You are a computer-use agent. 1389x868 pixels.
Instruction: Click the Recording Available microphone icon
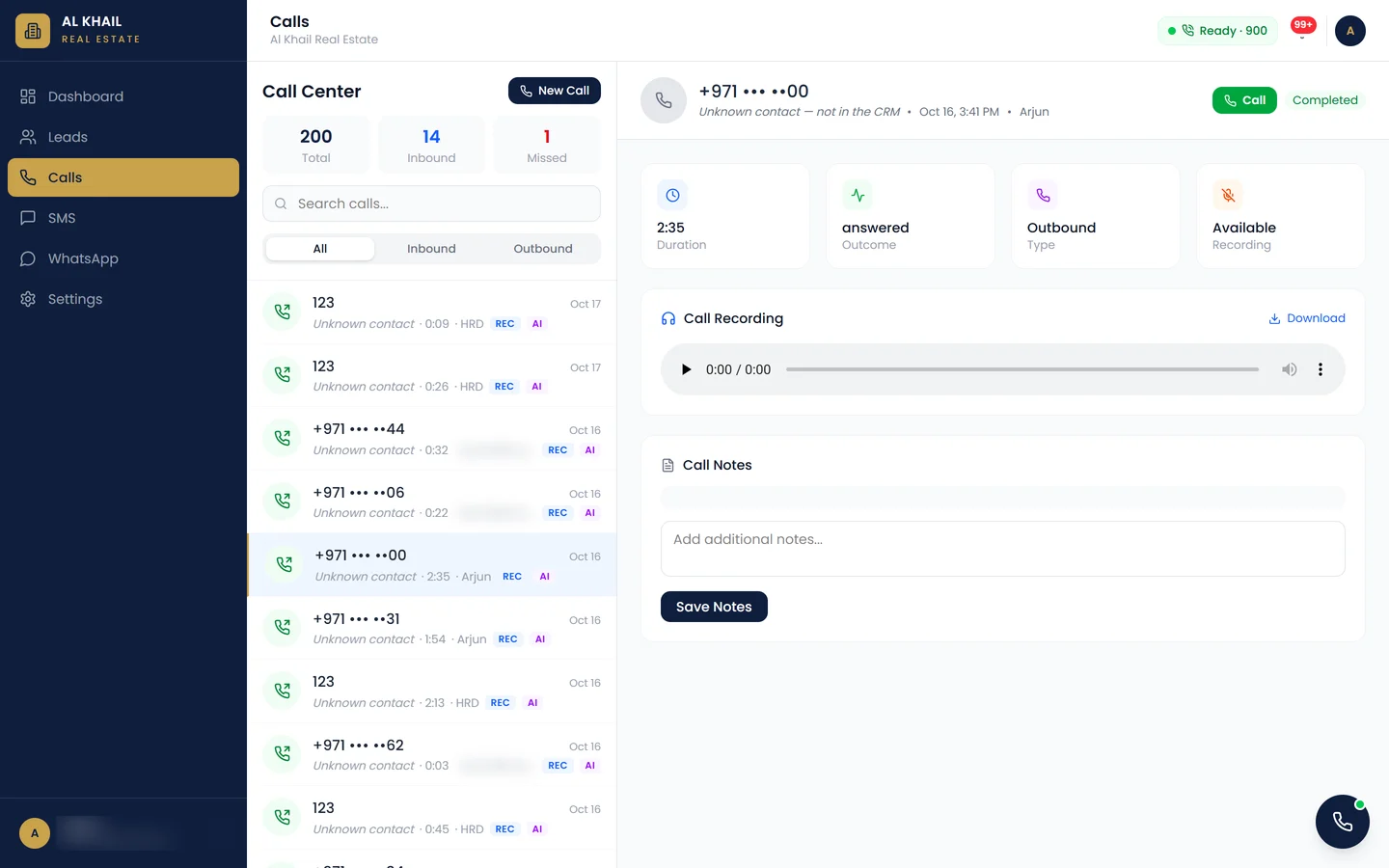point(1228,195)
